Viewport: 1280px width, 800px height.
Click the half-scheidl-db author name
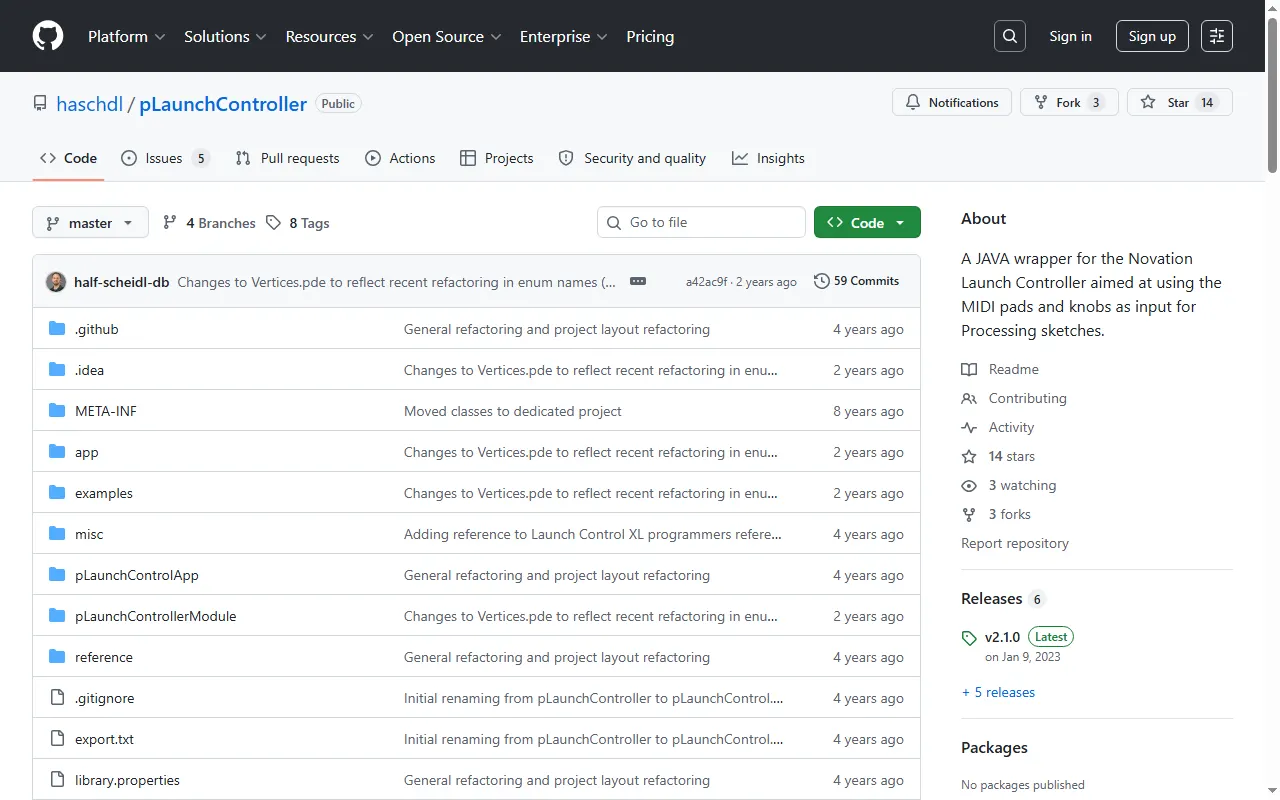pos(122,282)
